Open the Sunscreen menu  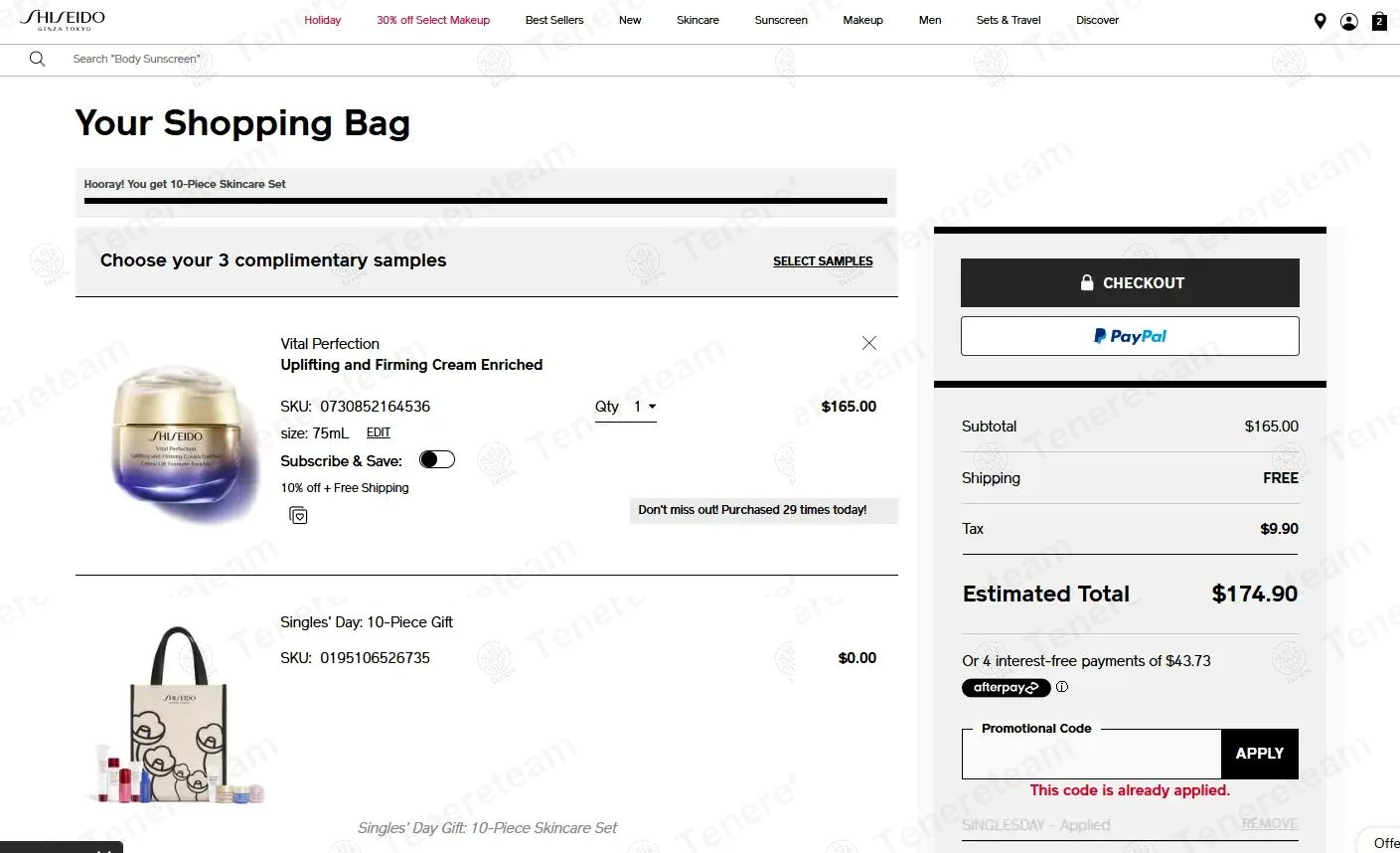[x=781, y=20]
